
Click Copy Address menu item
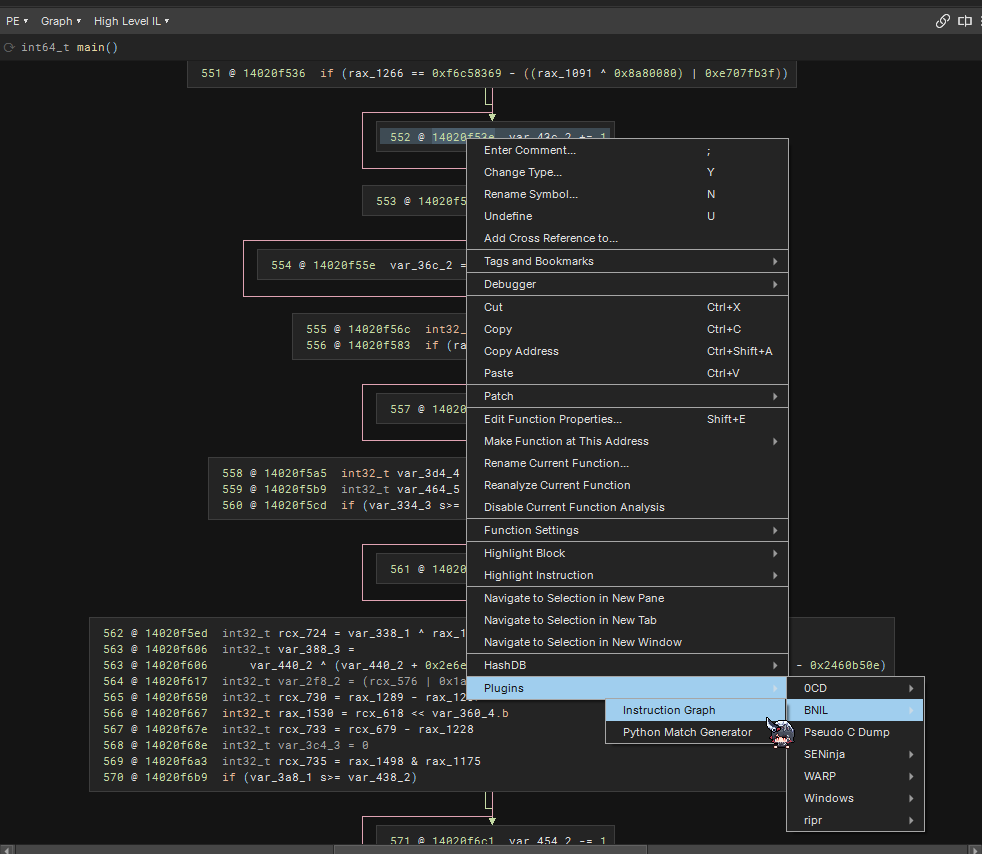(521, 351)
